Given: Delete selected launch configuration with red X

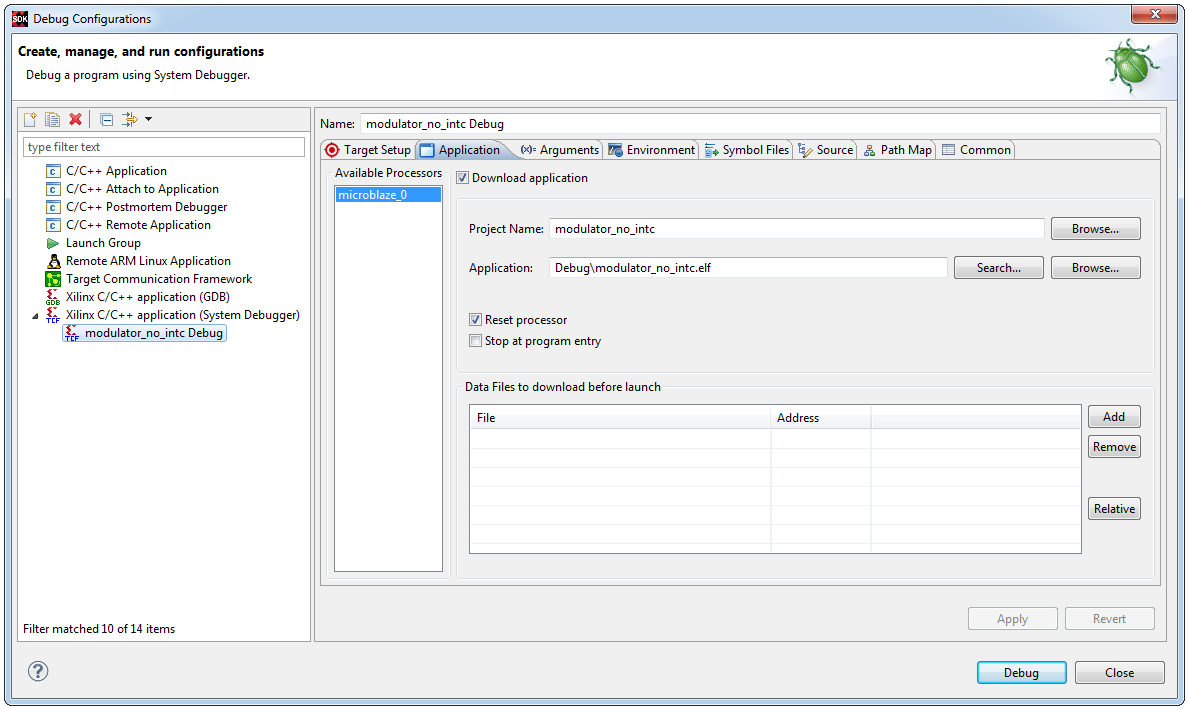Looking at the screenshot, I should (75, 119).
